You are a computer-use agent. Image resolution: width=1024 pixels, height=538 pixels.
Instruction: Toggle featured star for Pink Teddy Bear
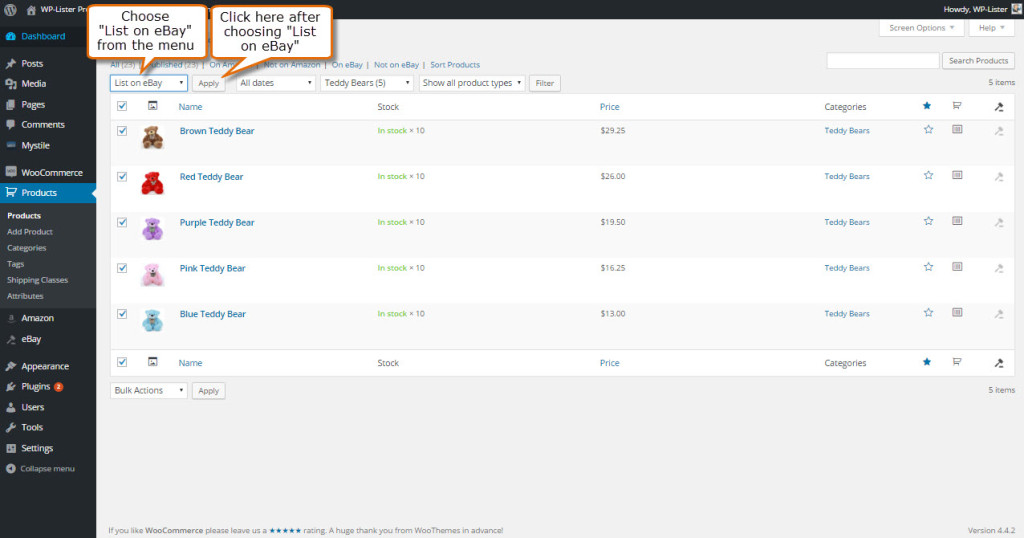click(x=928, y=267)
